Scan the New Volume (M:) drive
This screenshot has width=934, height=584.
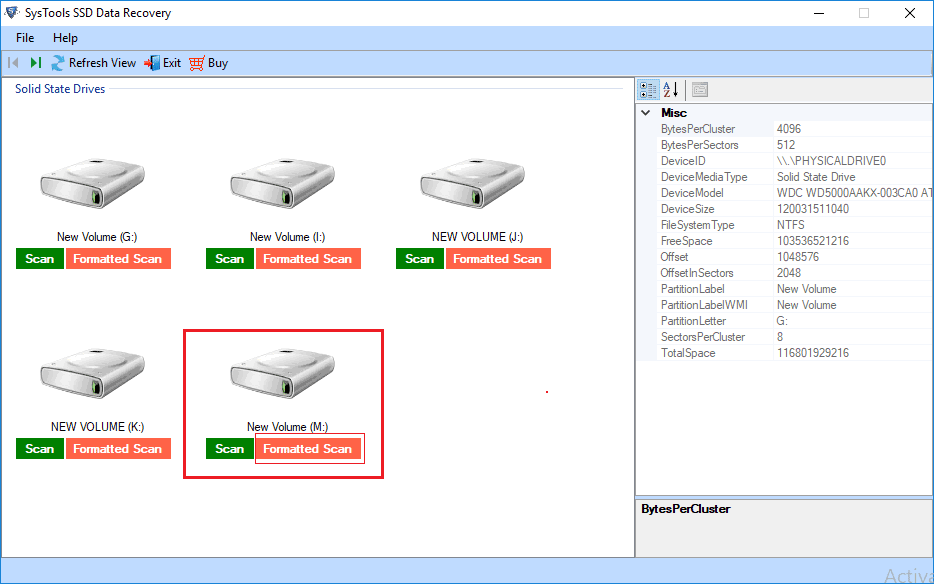[230, 449]
